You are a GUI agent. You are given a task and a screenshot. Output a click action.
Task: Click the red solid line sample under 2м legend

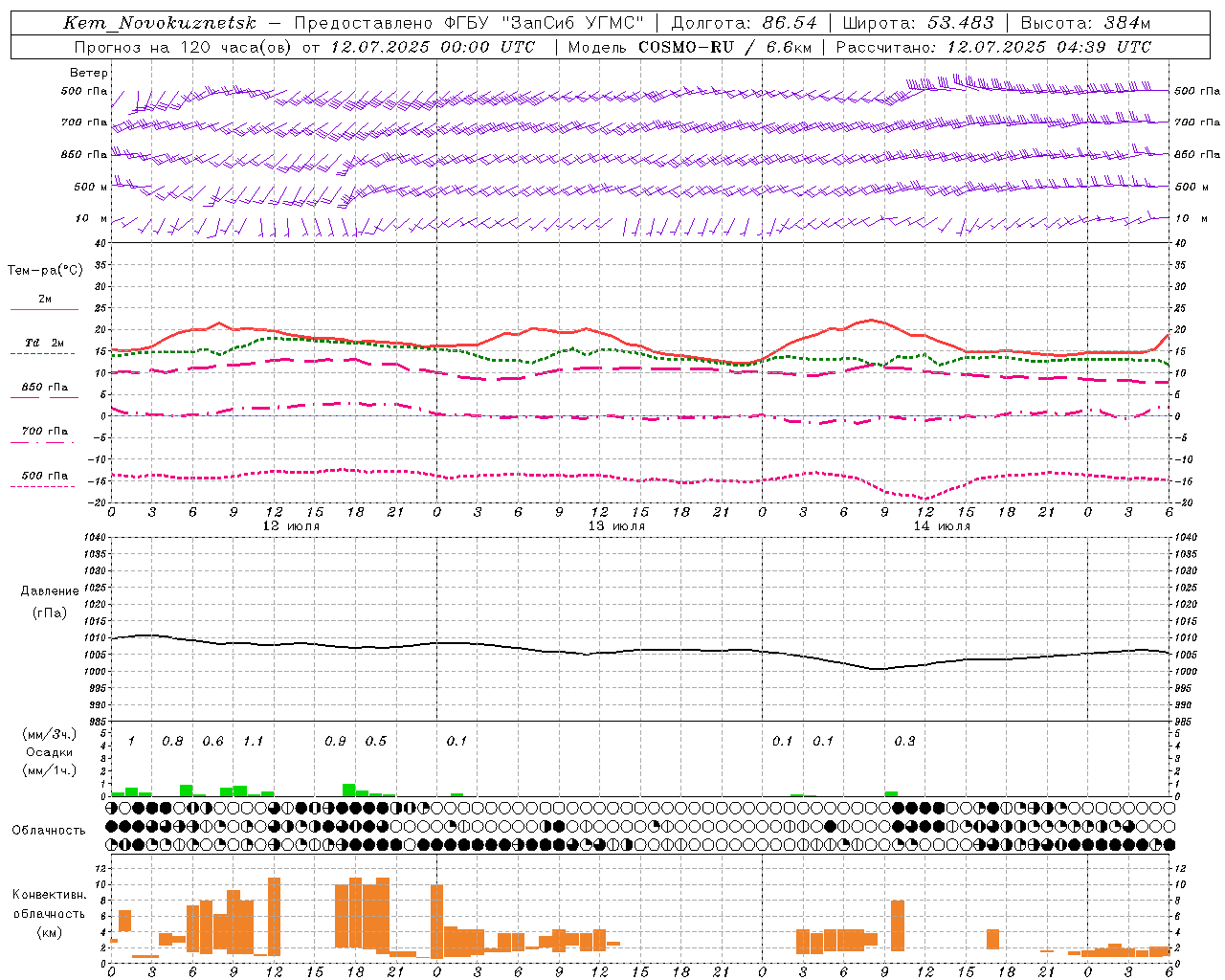click(44, 310)
